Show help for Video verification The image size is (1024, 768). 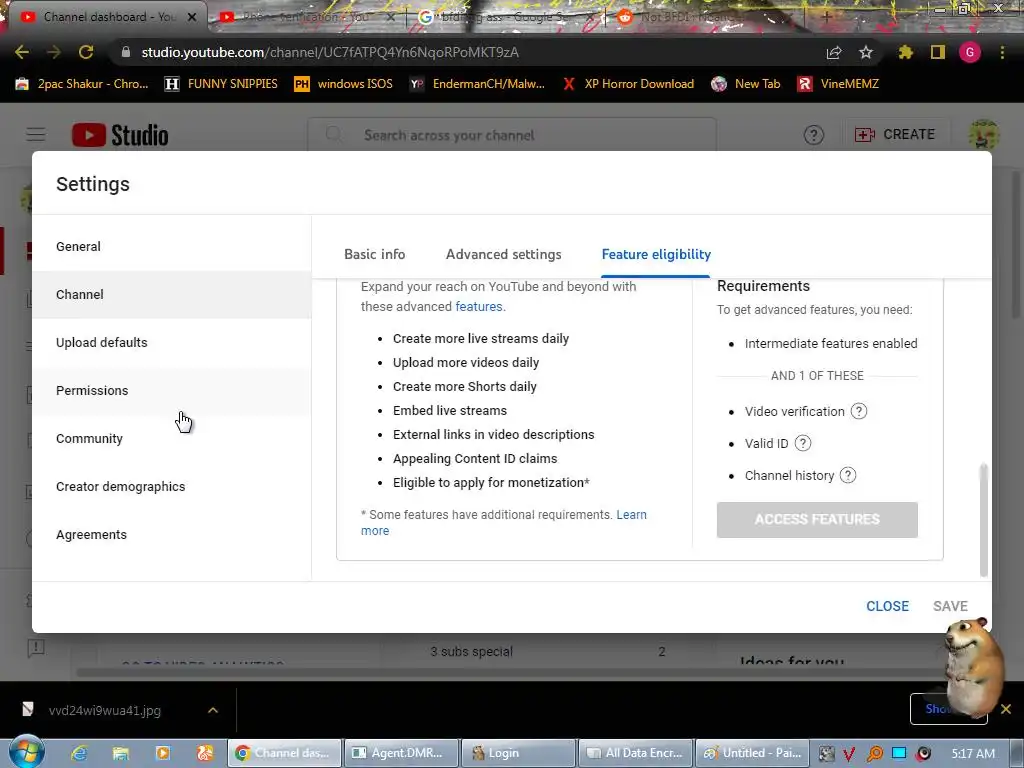coord(859,411)
